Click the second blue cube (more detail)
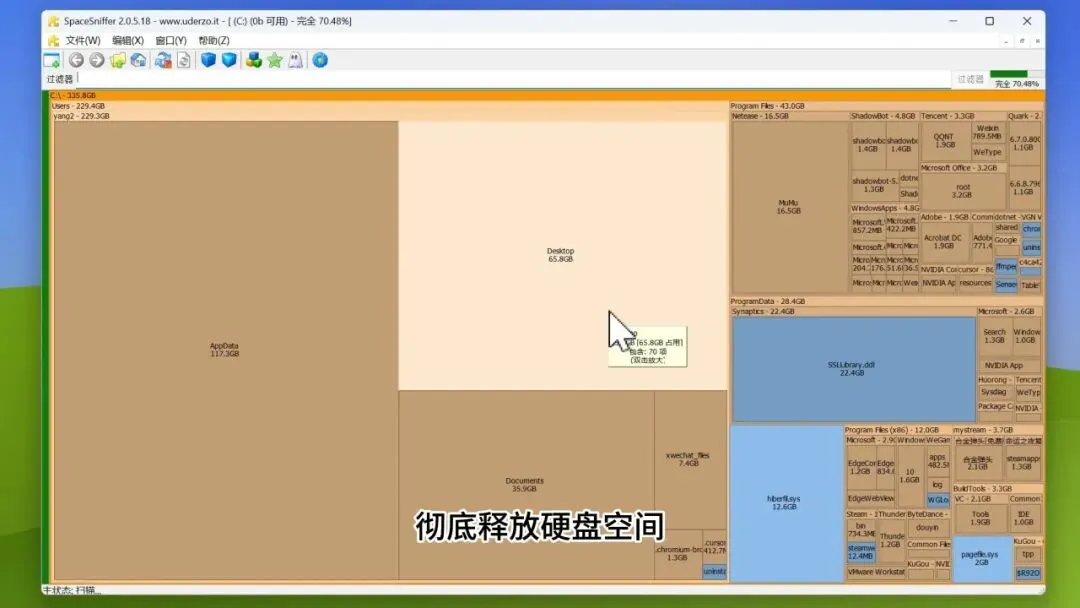The width and height of the screenshot is (1080, 608). click(229, 61)
